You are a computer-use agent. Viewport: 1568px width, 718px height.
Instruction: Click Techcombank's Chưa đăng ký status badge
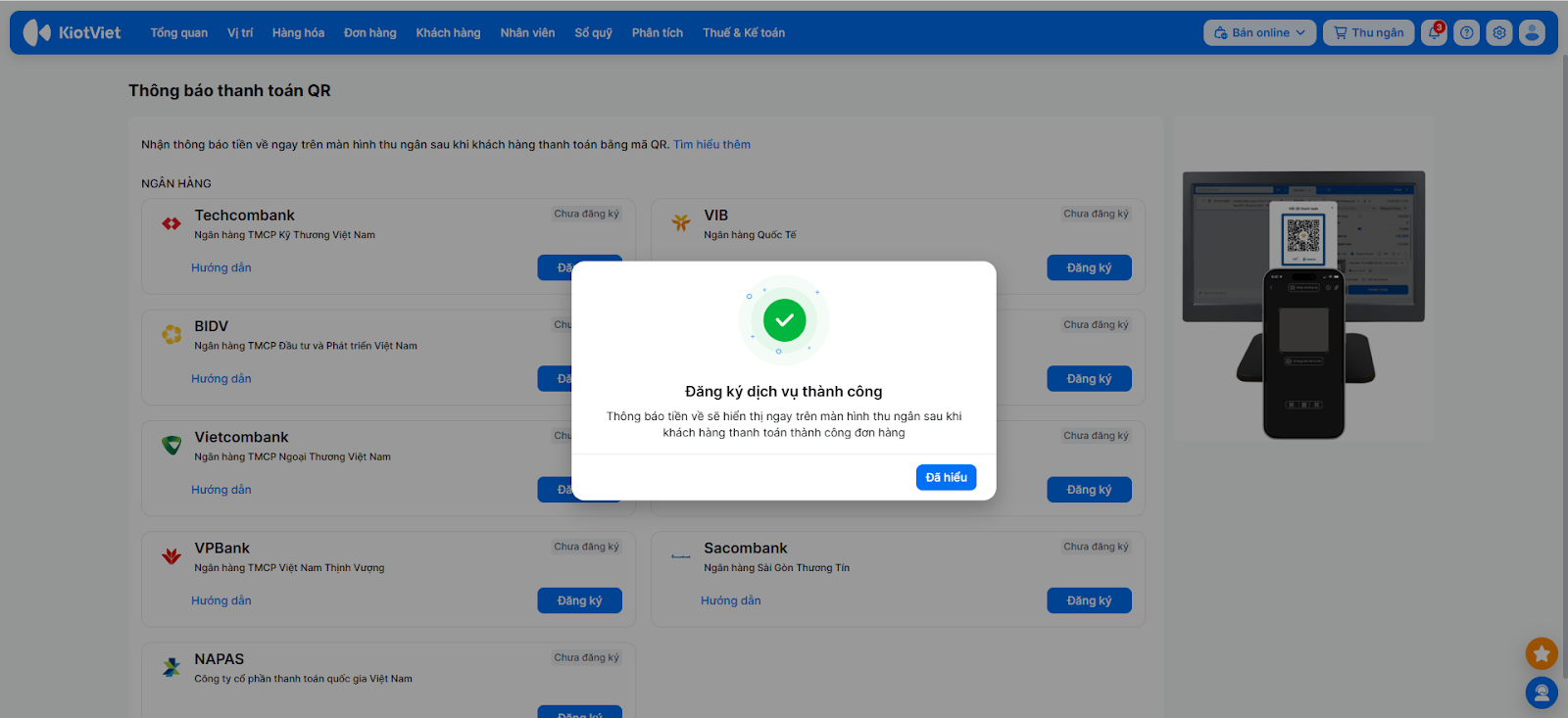[586, 214]
